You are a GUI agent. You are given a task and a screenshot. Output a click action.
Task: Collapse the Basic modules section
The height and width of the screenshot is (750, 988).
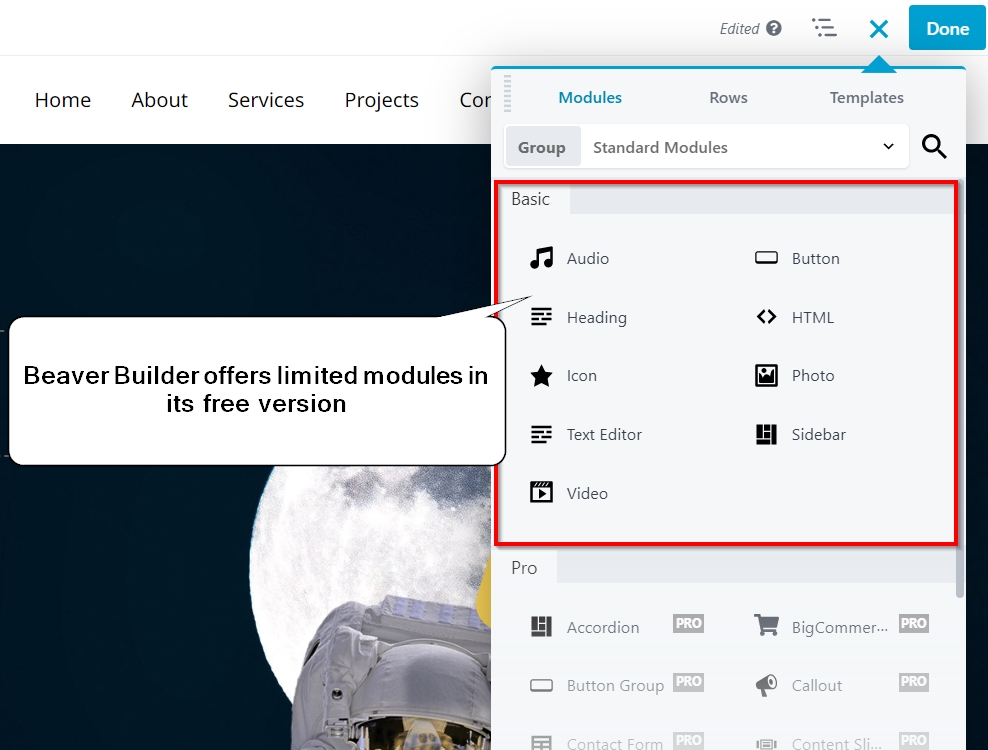(x=530, y=199)
